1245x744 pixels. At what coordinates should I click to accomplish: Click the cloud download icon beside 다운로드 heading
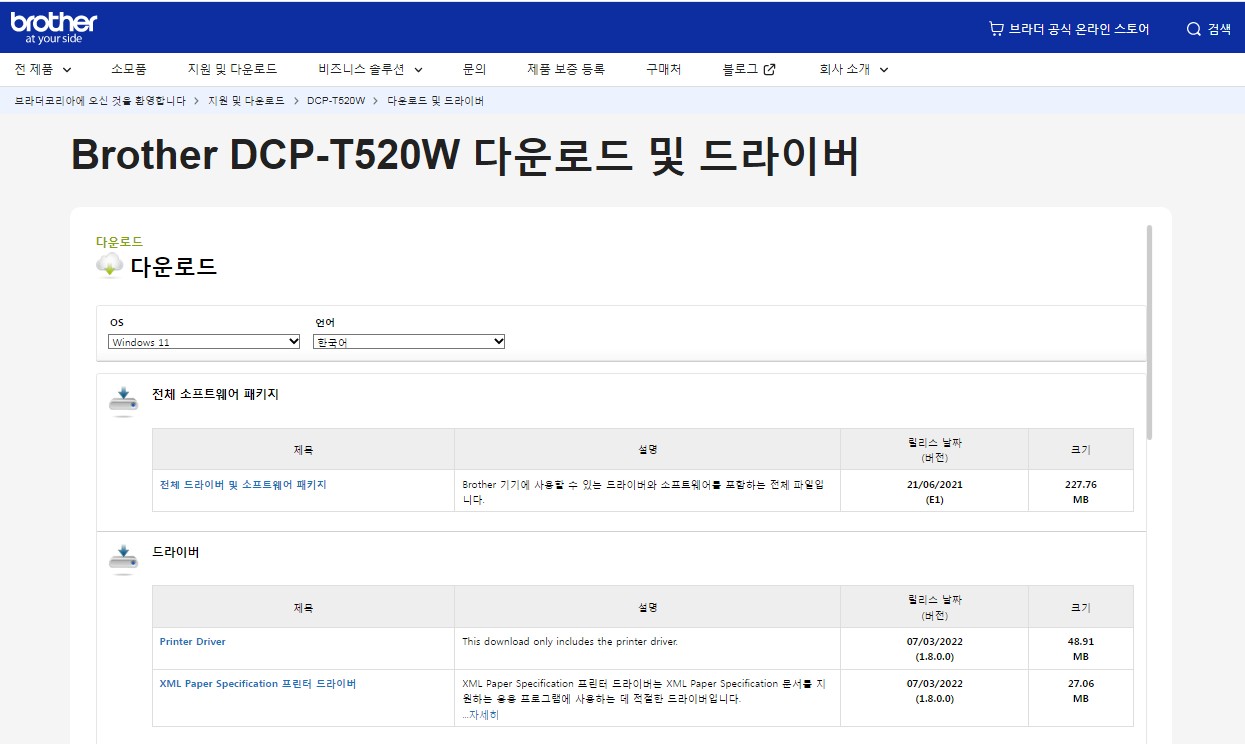click(110, 265)
